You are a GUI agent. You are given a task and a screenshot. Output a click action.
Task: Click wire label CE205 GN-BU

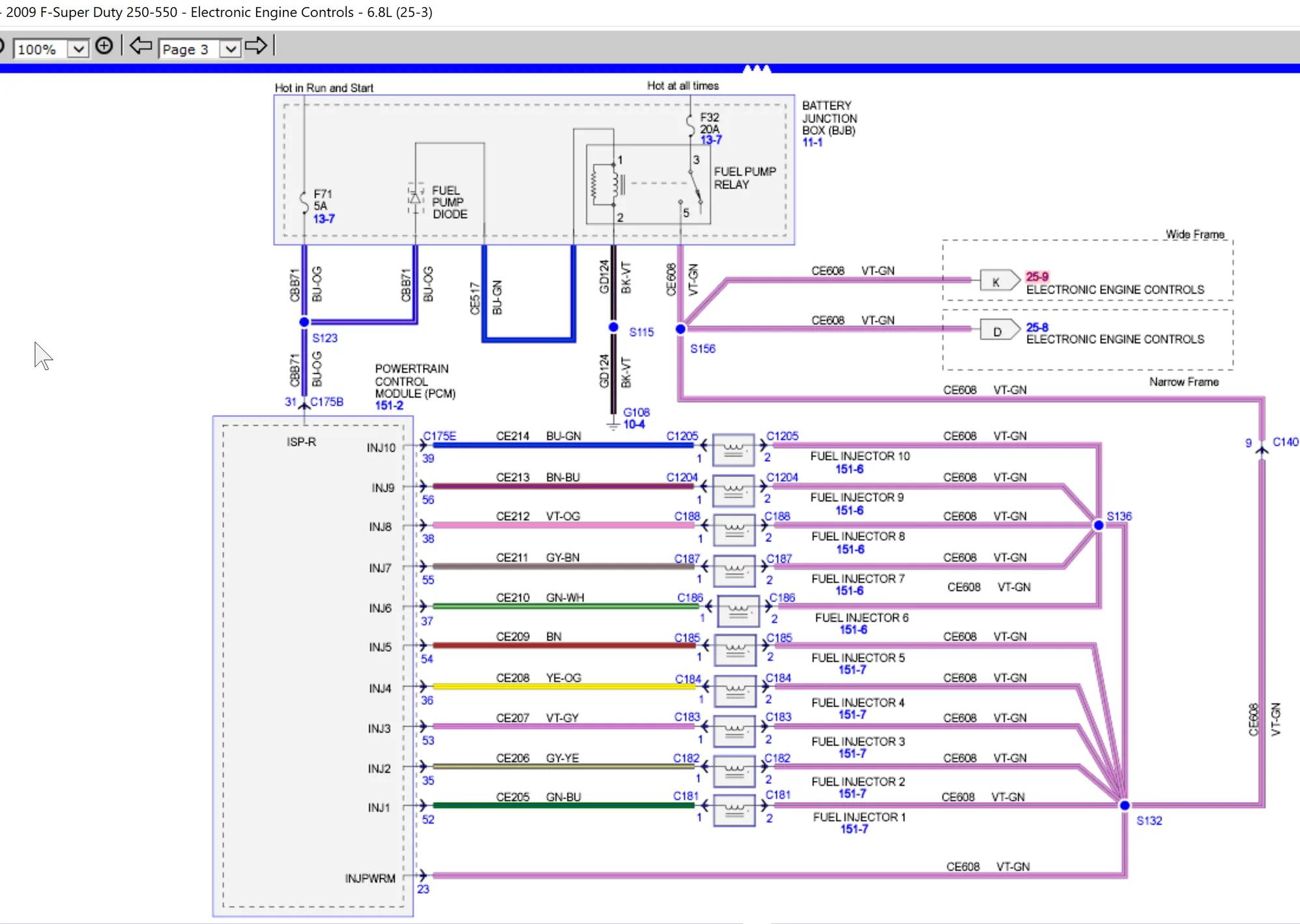click(x=538, y=797)
